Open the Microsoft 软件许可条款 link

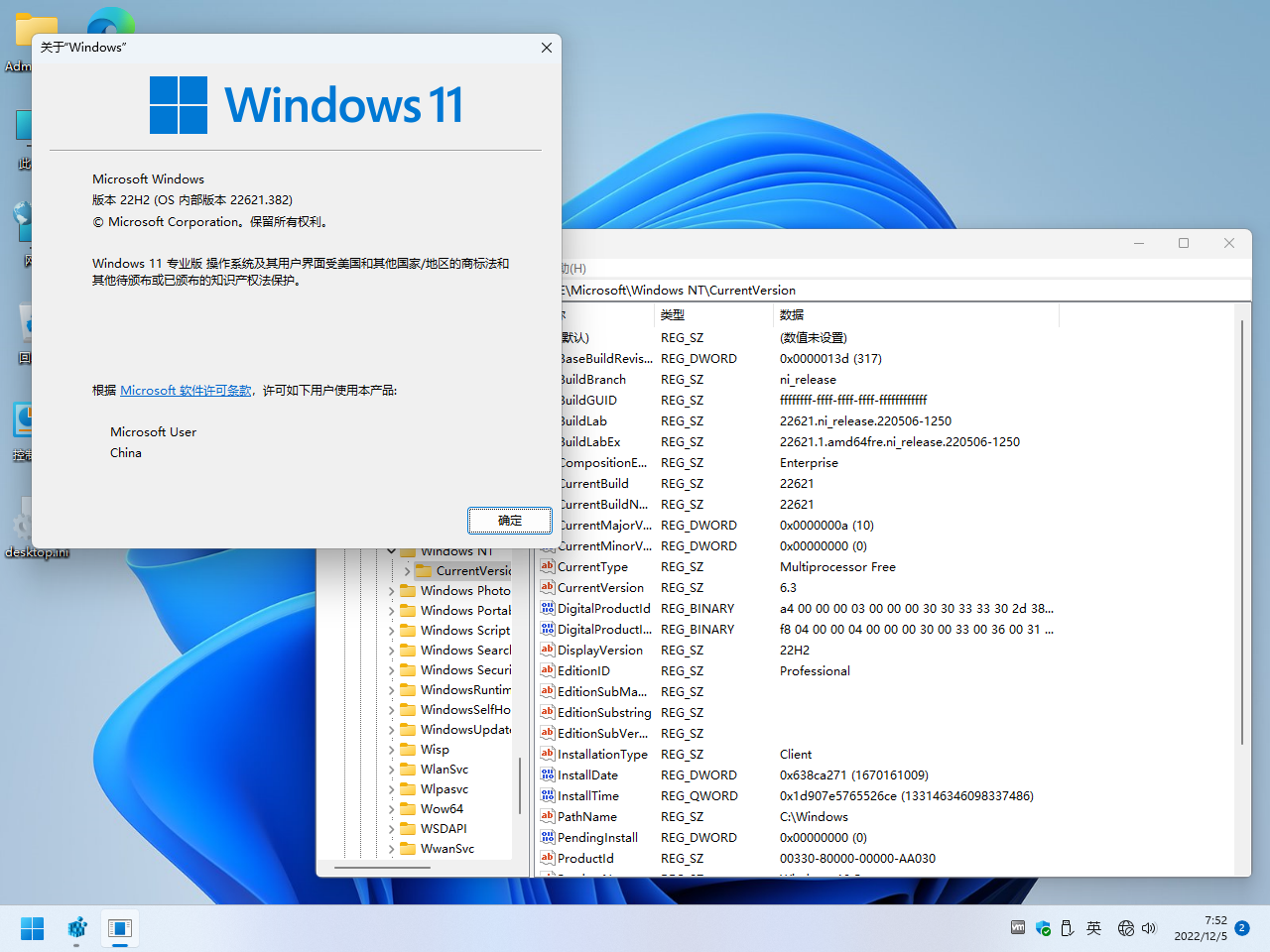[187, 391]
